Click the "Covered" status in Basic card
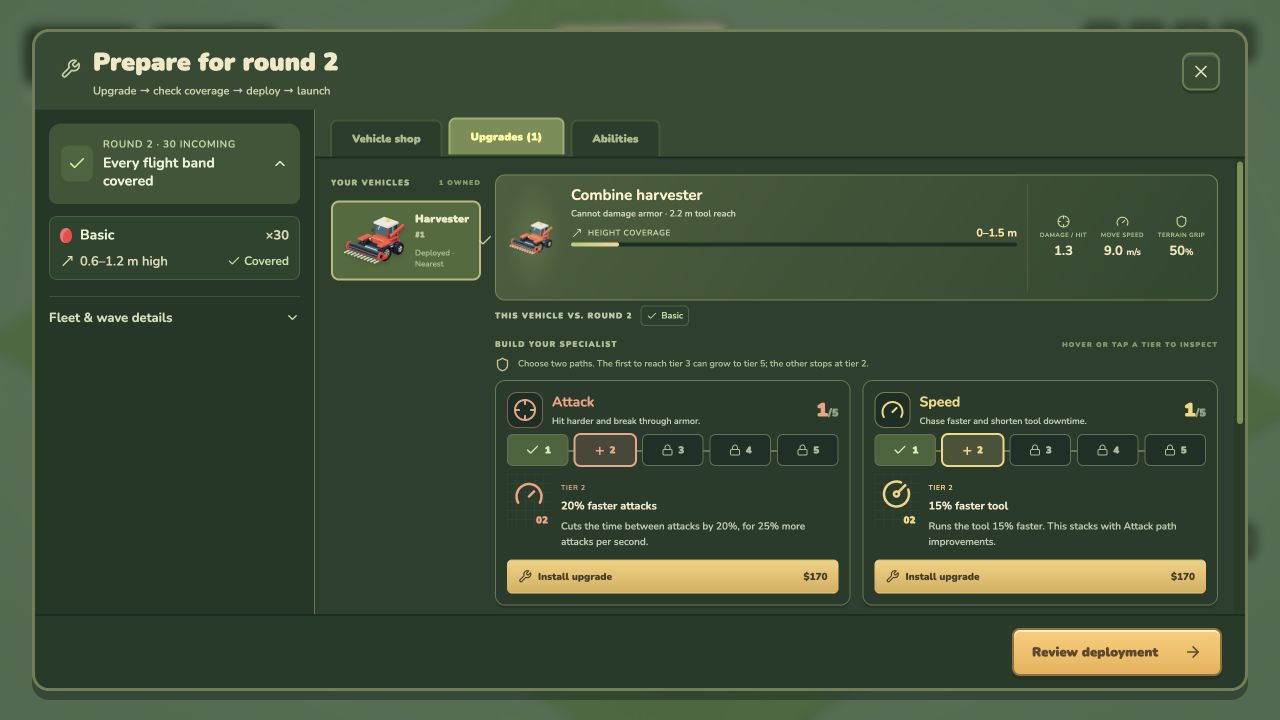Viewport: 1280px width, 720px height. click(258, 261)
